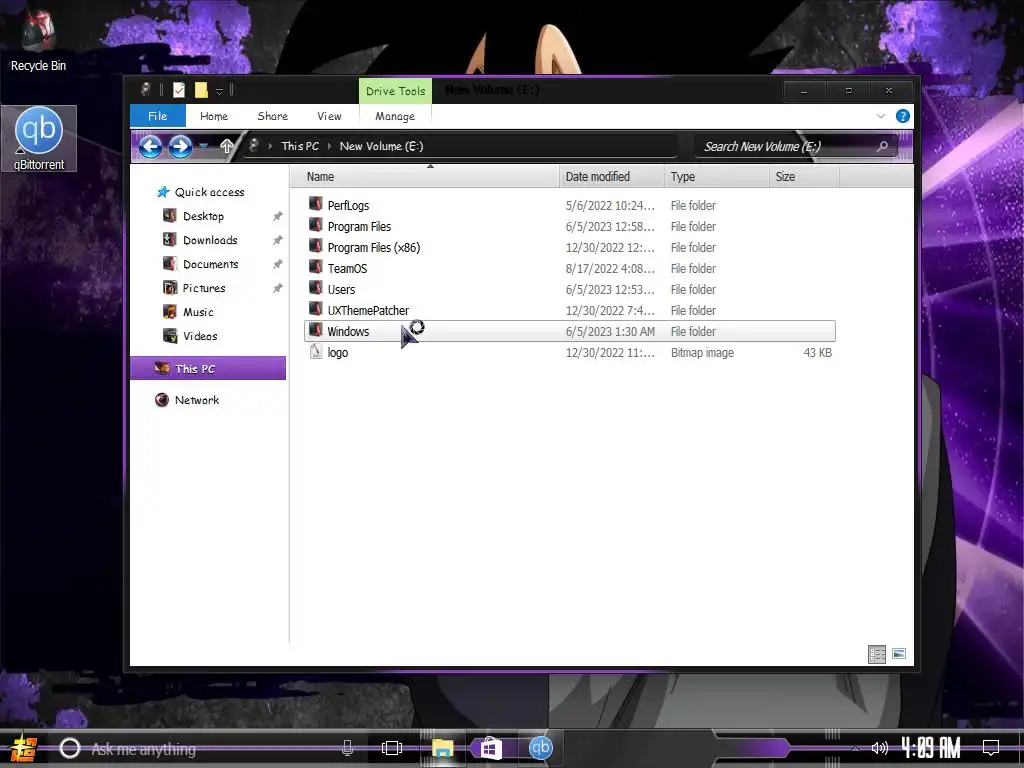Go up one folder level arrow
Screen dimensions: 1024x768
[227, 146]
